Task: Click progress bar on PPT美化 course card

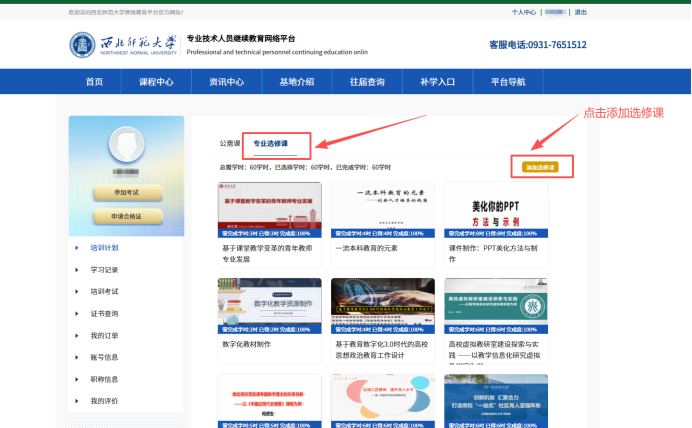Action: coord(496,233)
